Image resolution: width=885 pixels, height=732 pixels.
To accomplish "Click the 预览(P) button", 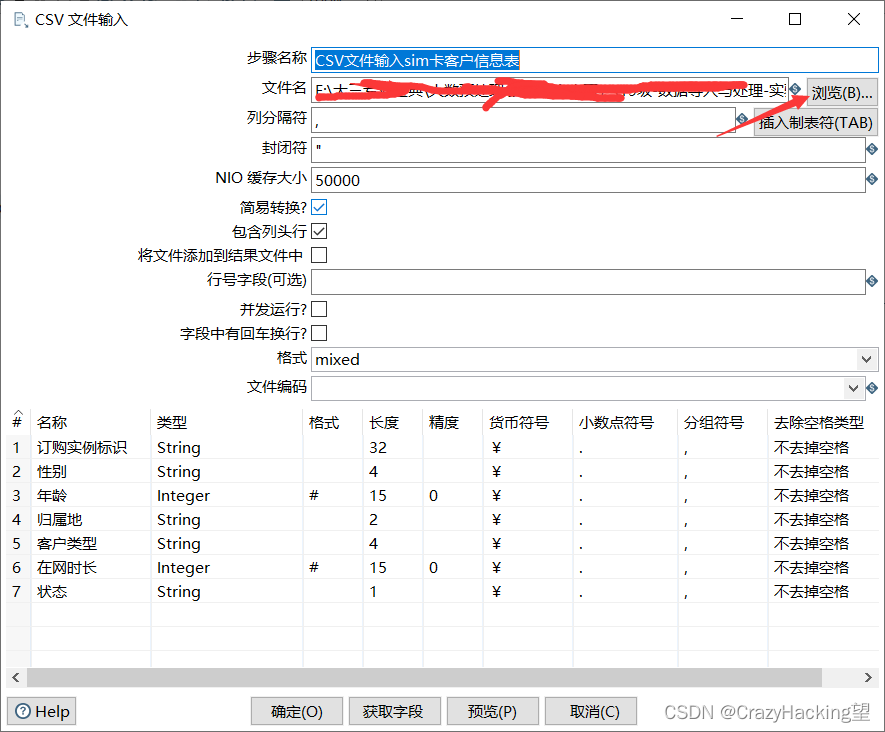I will click(492, 711).
